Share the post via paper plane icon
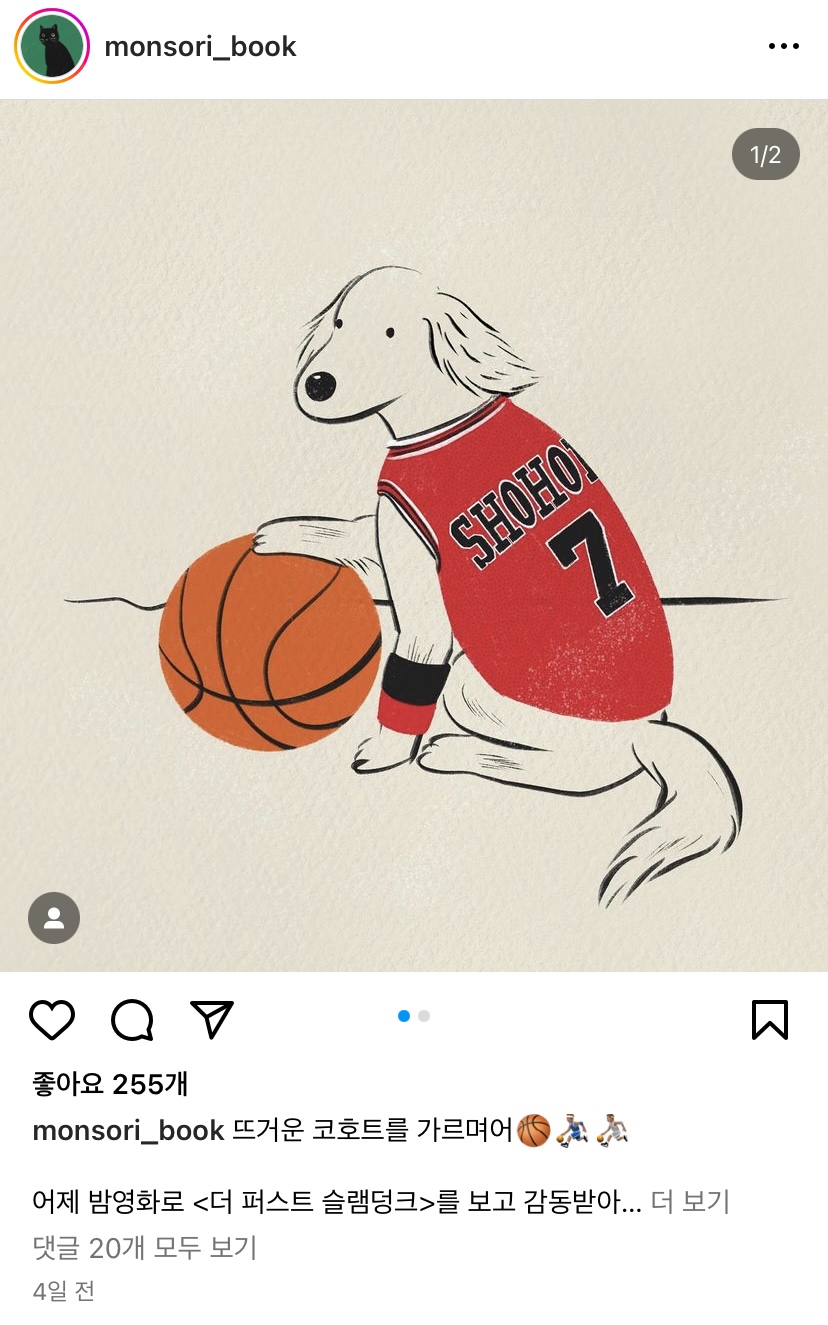This screenshot has width=828, height=1325. pos(212,1018)
